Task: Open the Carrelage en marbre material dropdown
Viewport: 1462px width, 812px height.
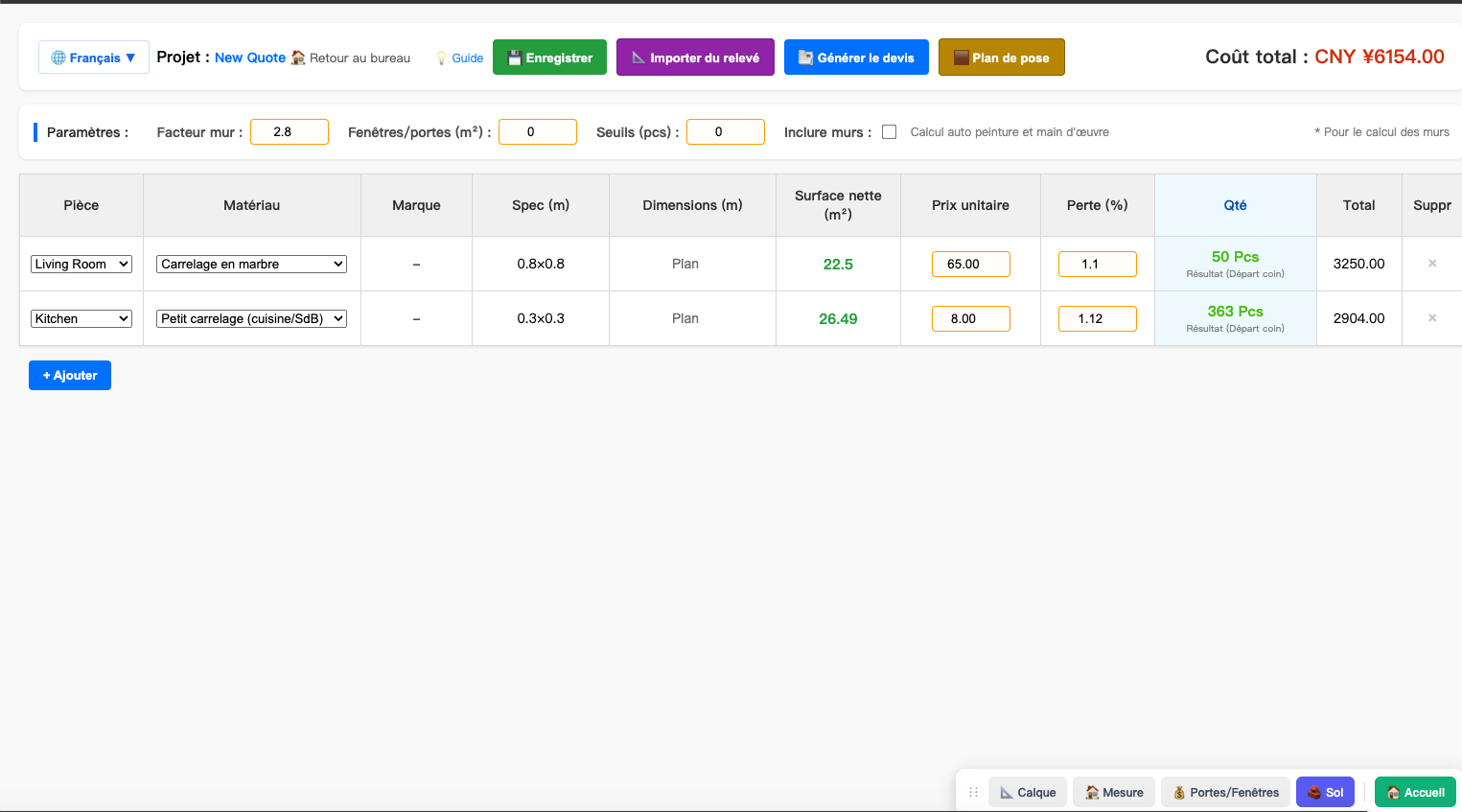Action: (251, 264)
